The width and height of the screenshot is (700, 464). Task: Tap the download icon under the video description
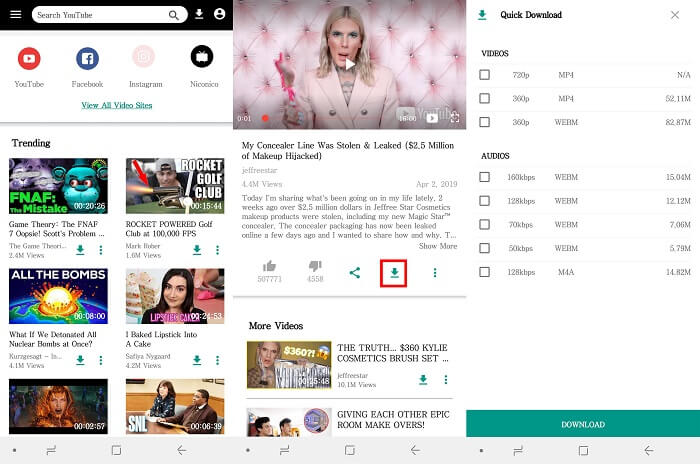(394, 273)
